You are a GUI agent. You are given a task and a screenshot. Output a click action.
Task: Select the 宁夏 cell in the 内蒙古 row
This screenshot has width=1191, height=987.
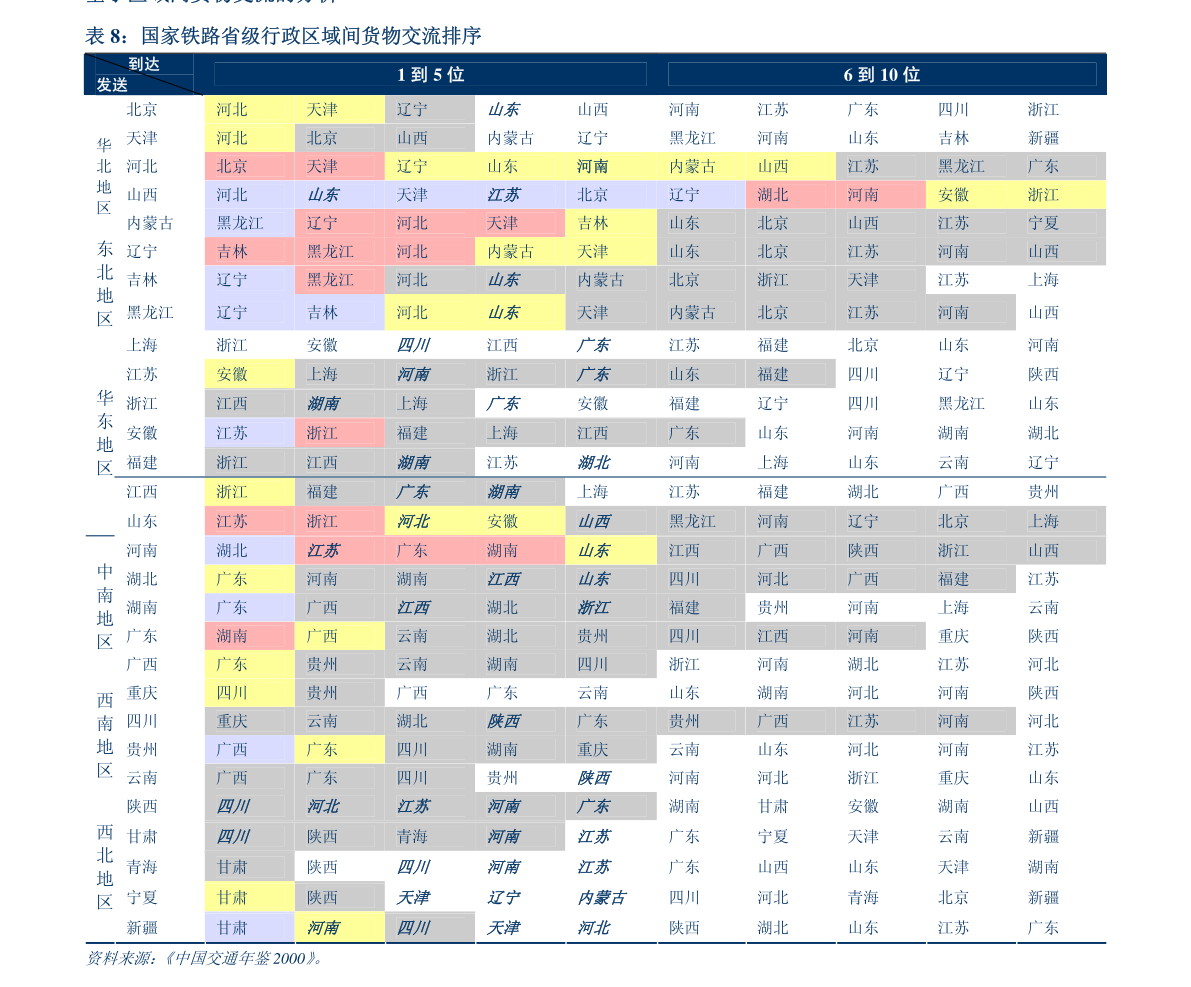point(1044,223)
